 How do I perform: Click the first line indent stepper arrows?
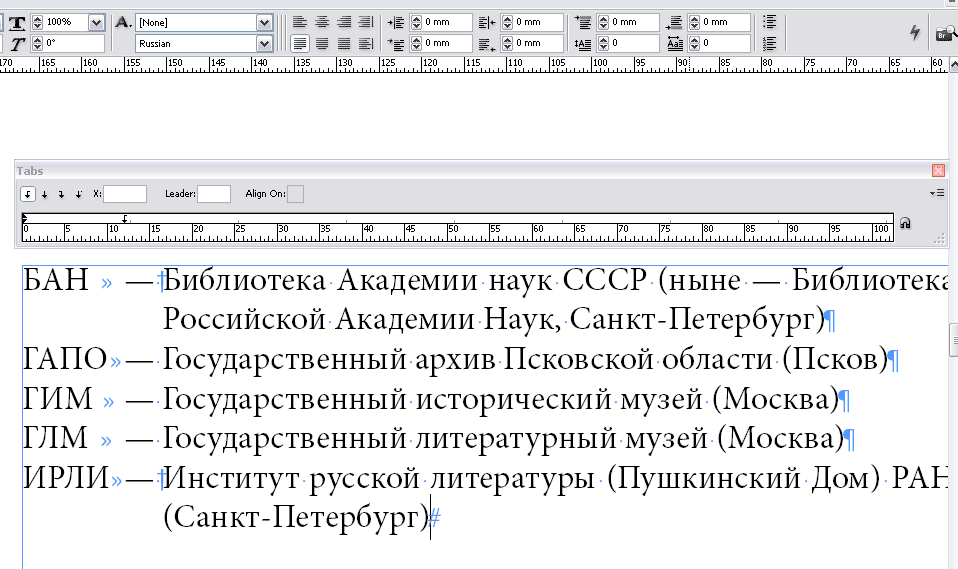(x=417, y=43)
